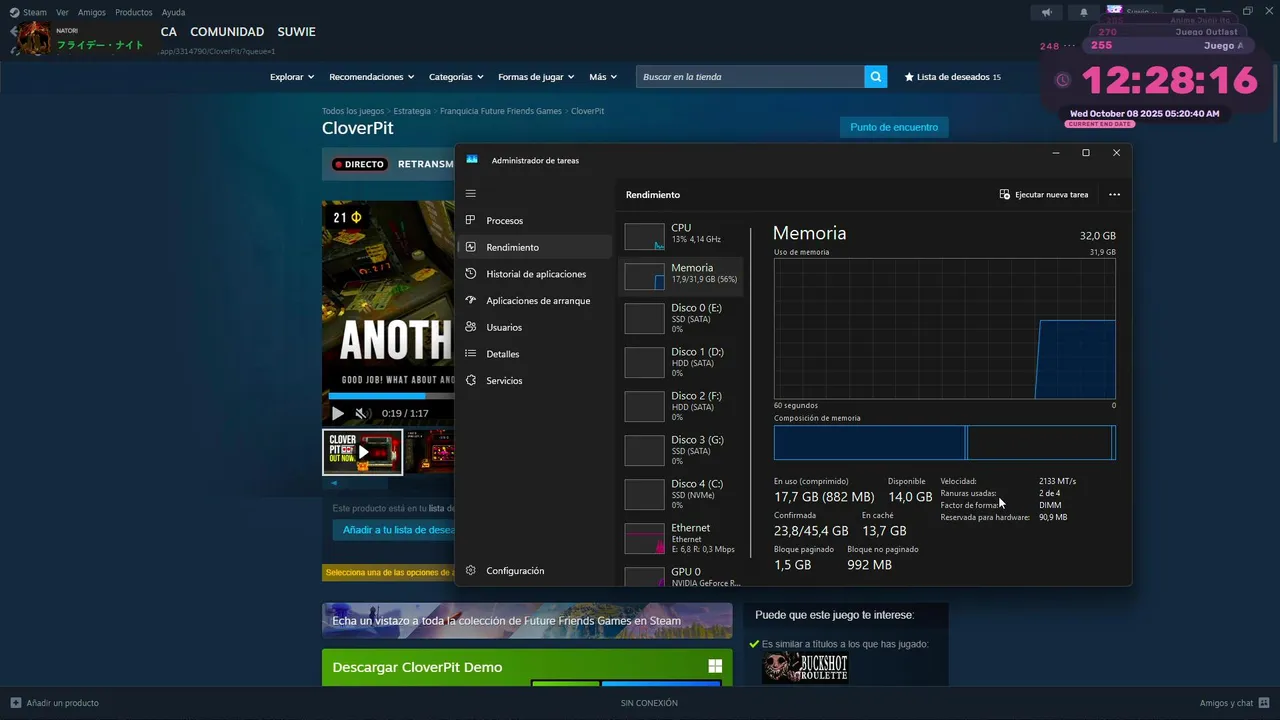The height and width of the screenshot is (720, 1280).
Task: Select the Ethernet performance entry
Action: 681,538
